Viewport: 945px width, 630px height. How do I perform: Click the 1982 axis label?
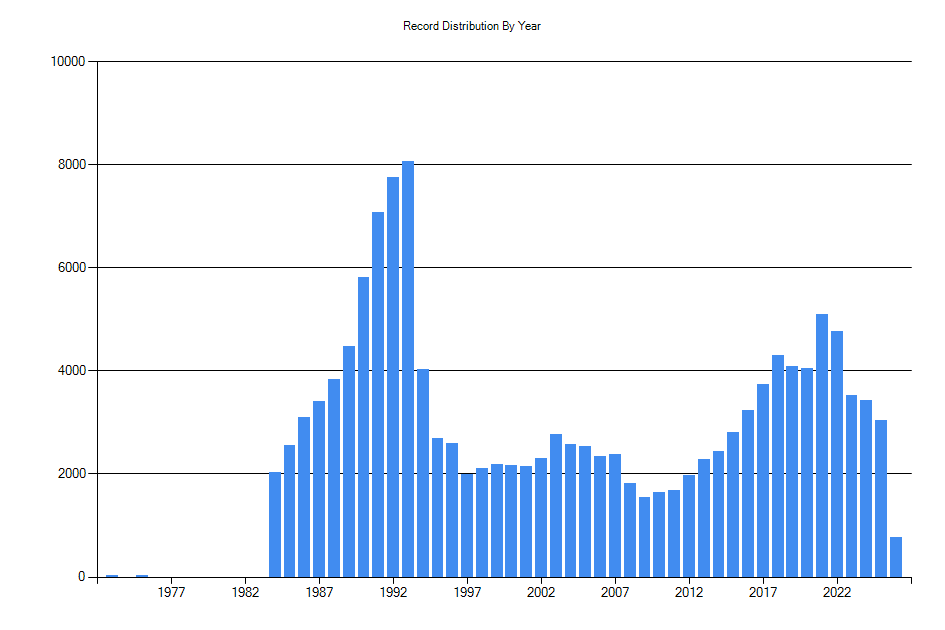tap(244, 592)
